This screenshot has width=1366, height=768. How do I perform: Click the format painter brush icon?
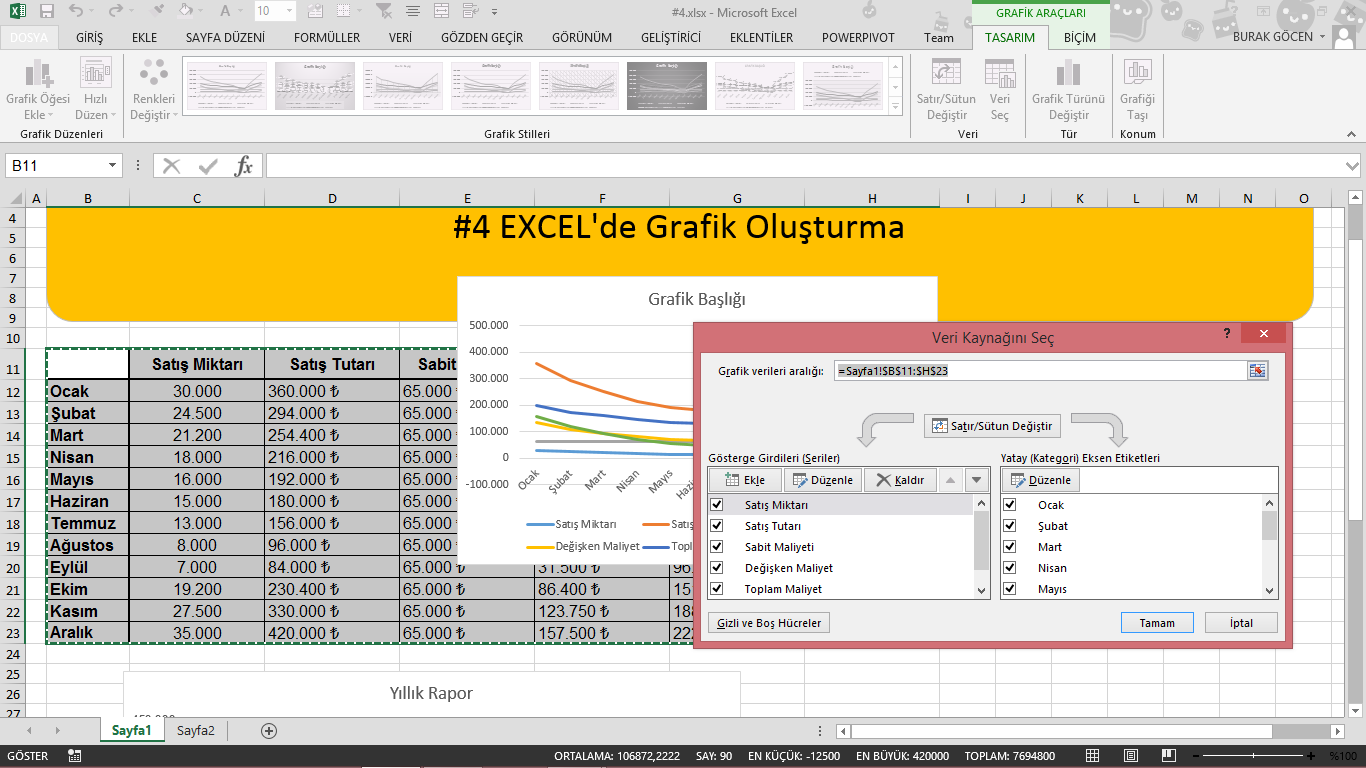point(155,12)
